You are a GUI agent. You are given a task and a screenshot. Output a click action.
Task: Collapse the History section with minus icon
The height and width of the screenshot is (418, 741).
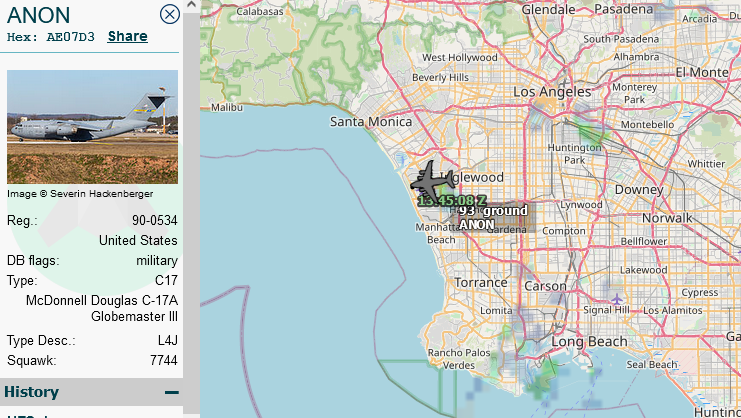pyautogui.click(x=172, y=392)
